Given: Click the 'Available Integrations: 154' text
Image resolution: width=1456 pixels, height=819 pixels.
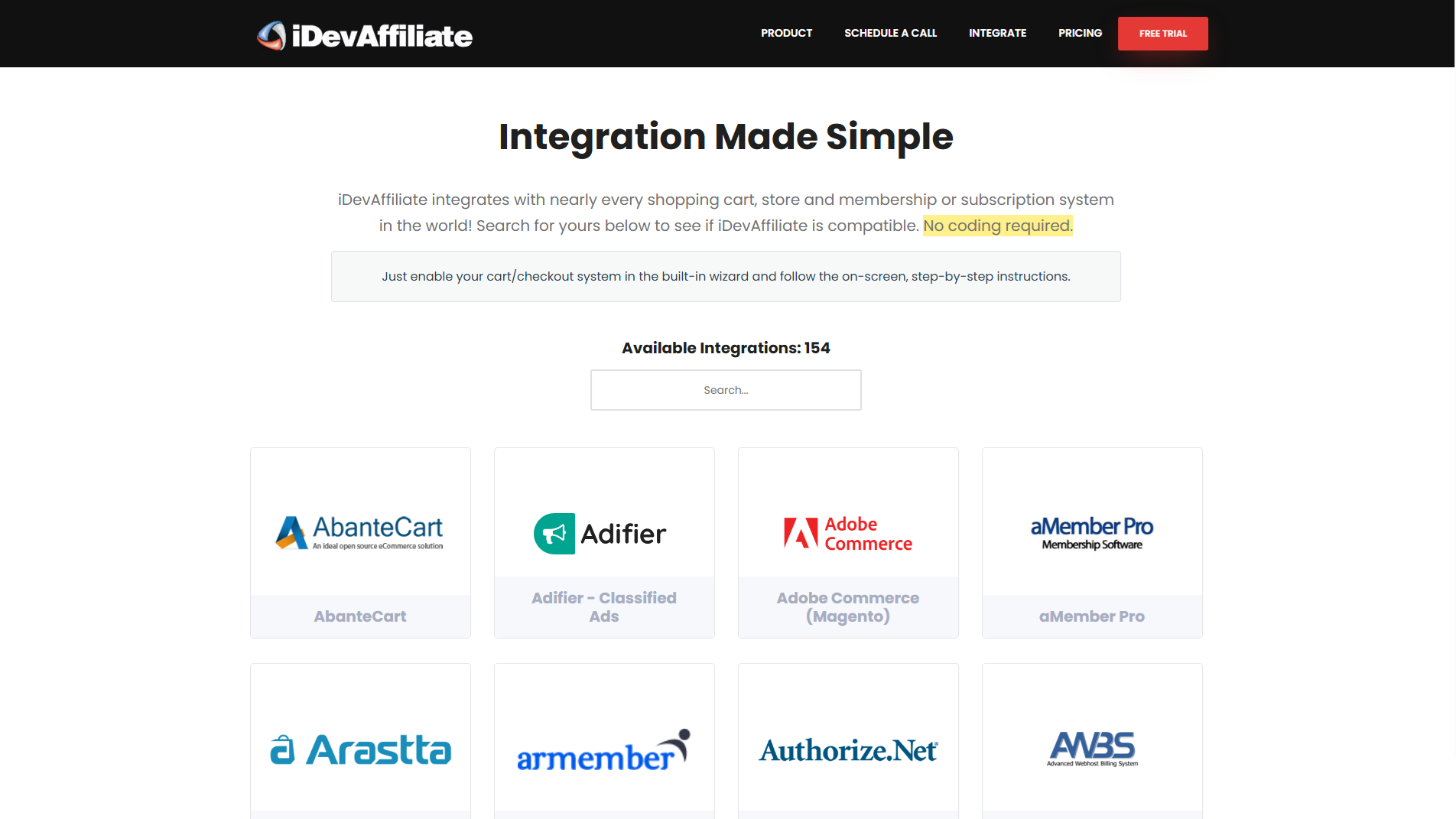Looking at the screenshot, I should (726, 348).
